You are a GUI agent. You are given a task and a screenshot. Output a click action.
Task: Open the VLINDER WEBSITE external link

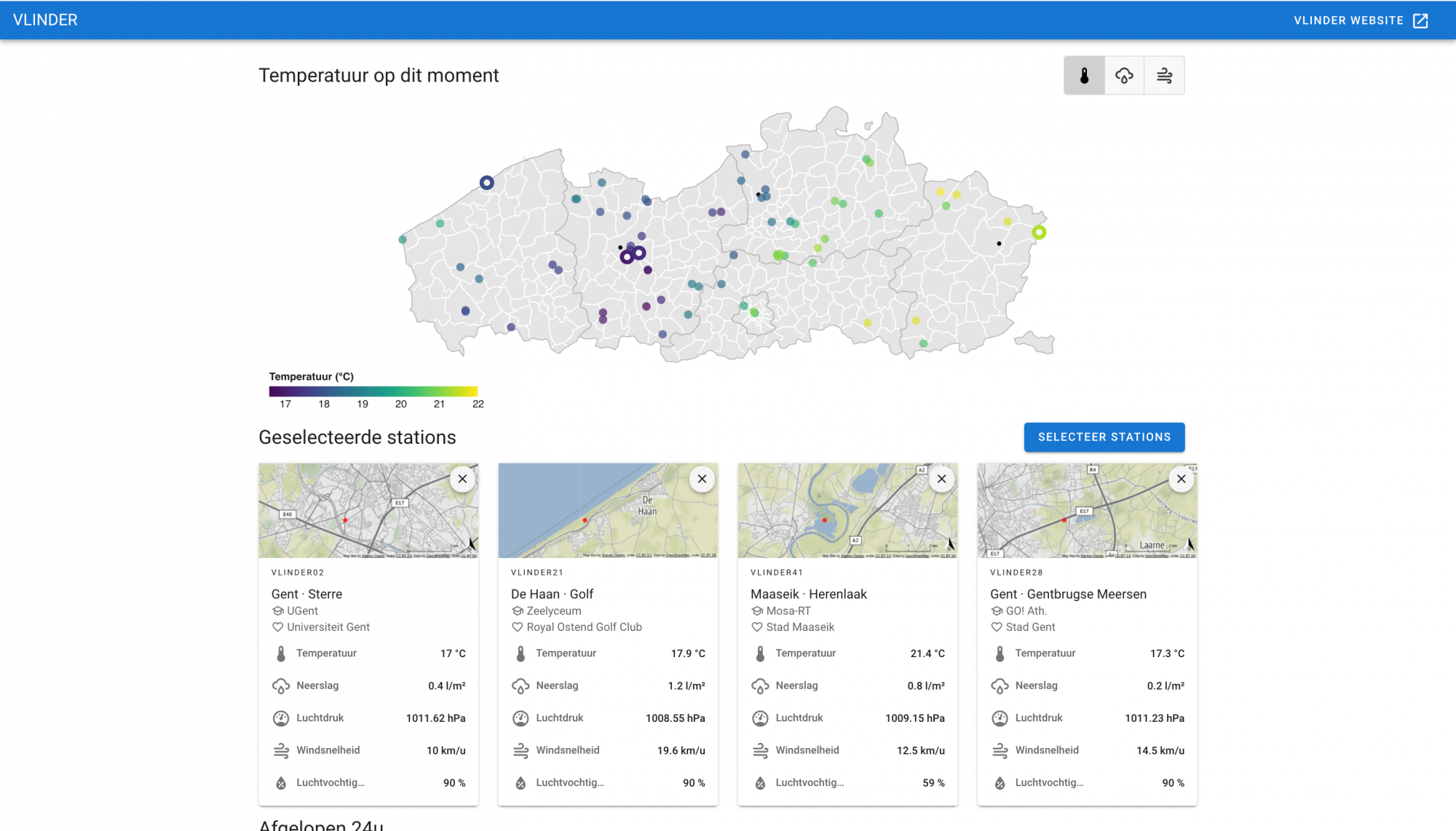(1360, 20)
